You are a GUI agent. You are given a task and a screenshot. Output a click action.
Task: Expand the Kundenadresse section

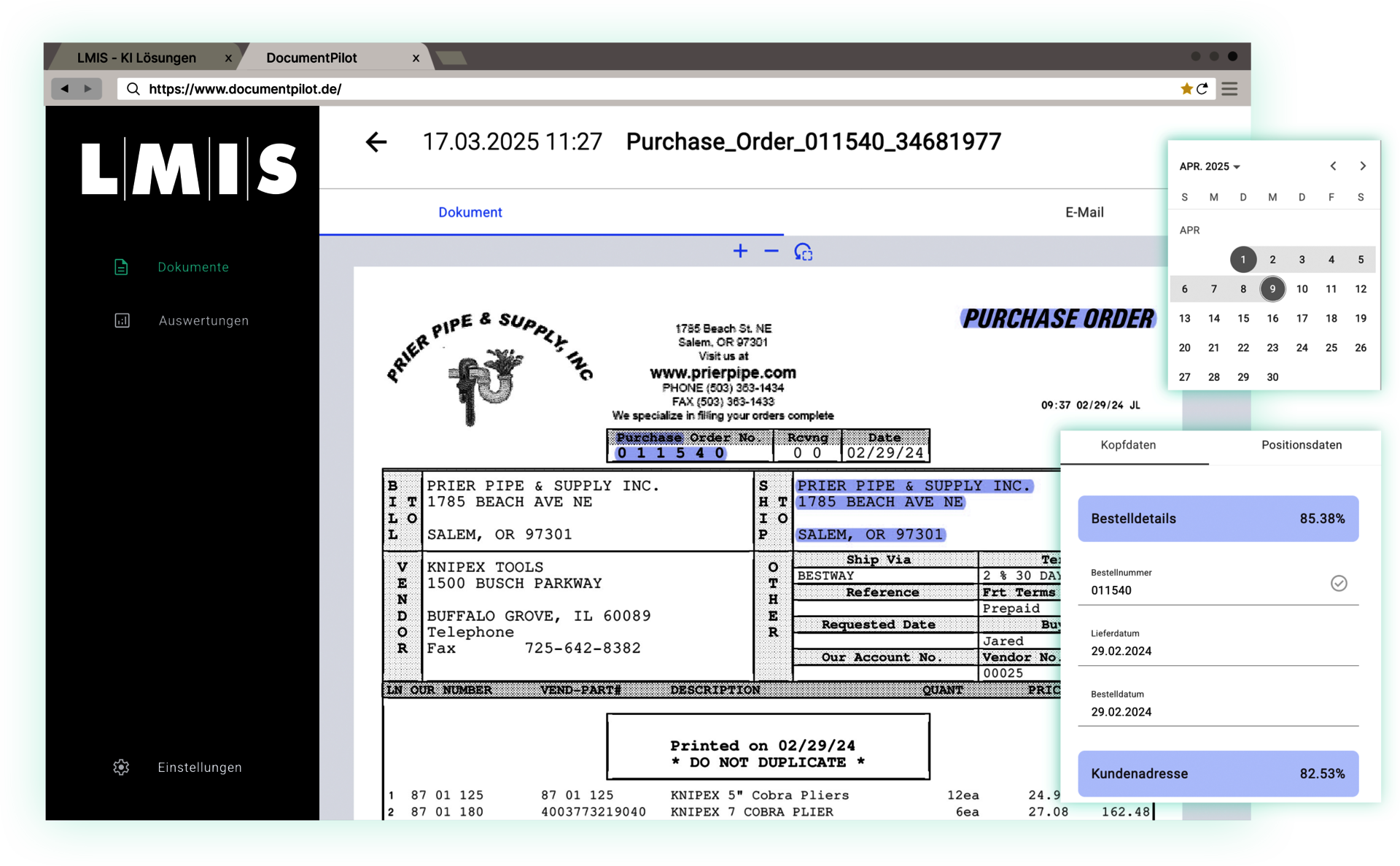click(1218, 773)
